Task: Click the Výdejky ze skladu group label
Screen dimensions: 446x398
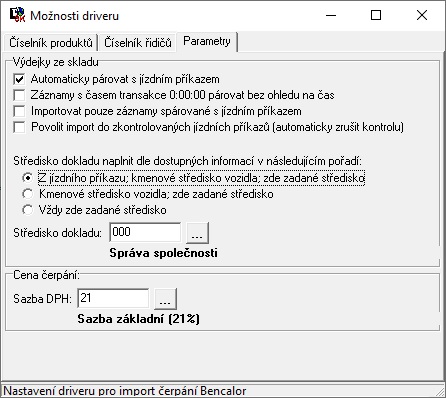Action: [56, 62]
